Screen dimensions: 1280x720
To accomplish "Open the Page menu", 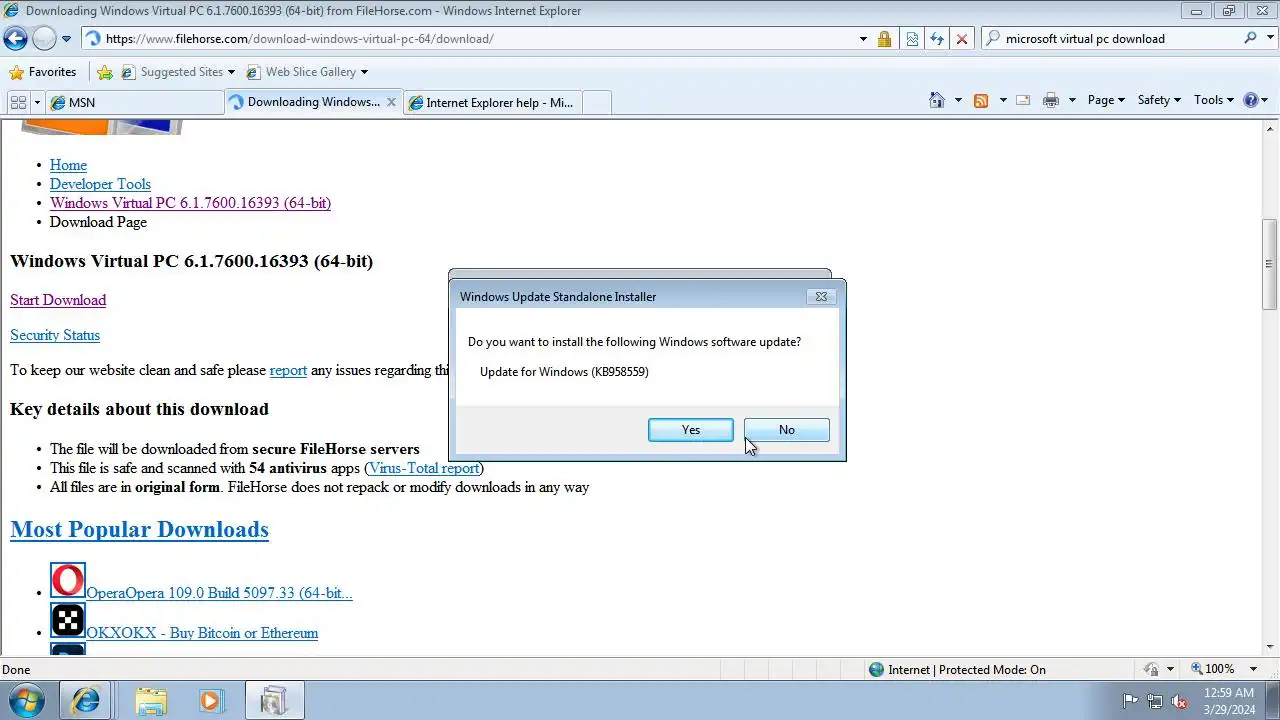I will (1106, 100).
